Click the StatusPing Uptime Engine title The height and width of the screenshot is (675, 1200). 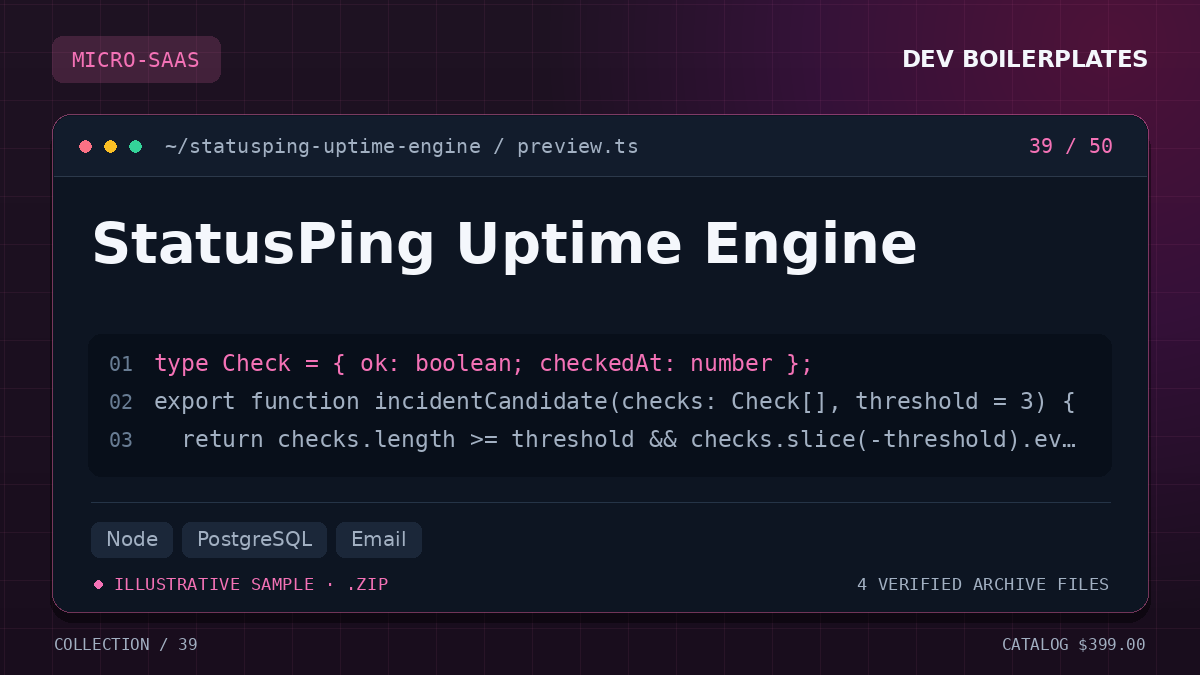click(x=504, y=244)
